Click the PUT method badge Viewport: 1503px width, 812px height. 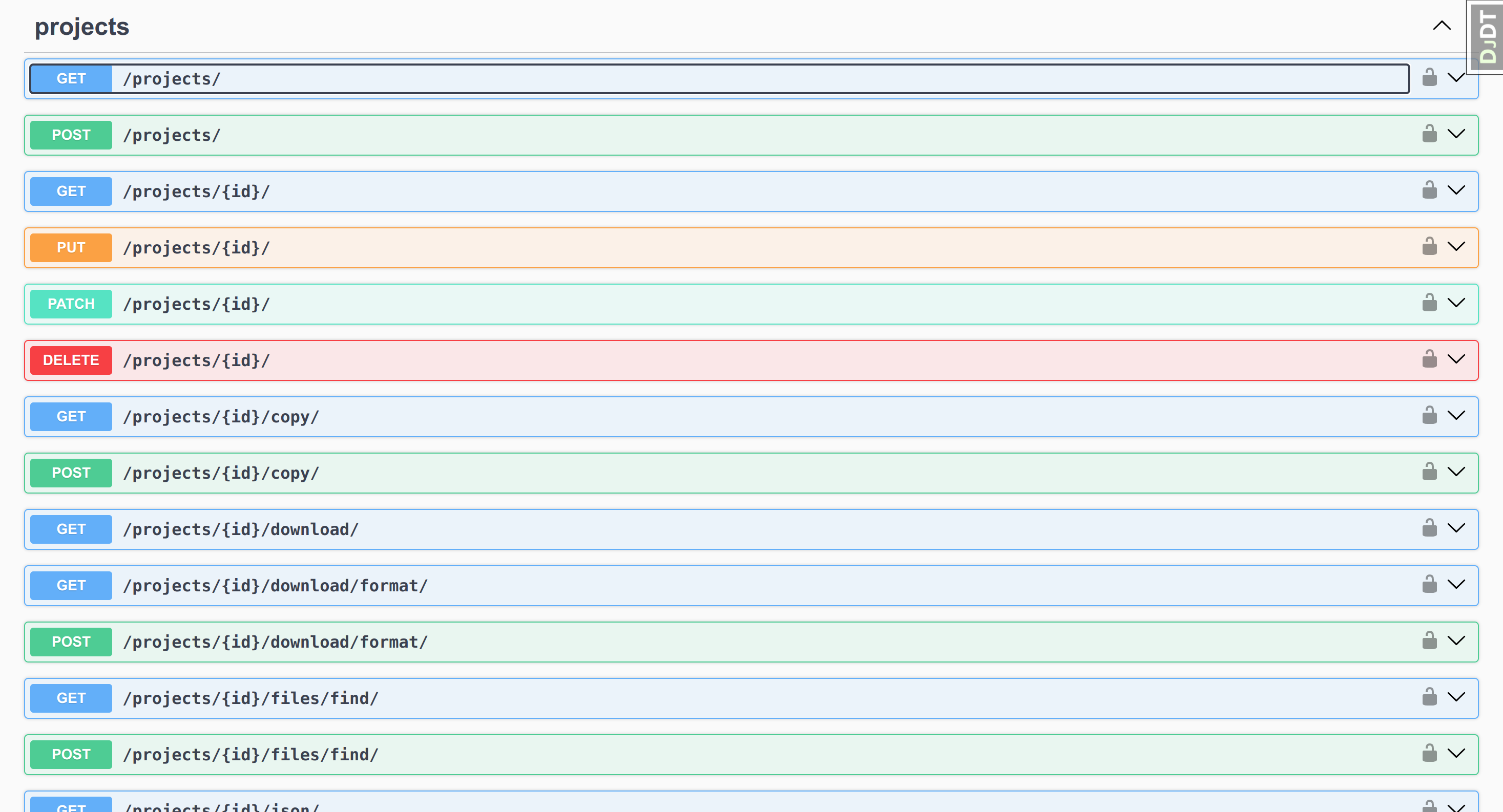pos(71,247)
